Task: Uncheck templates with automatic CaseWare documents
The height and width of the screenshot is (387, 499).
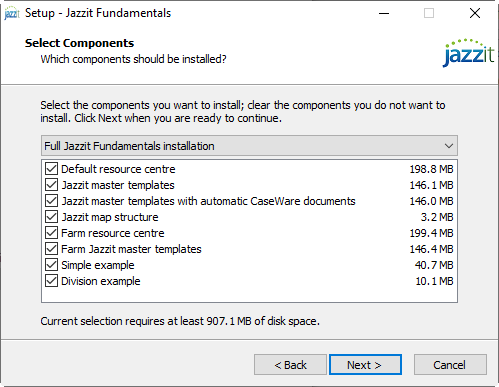Action: pyautogui.click(x=51, y=201)
